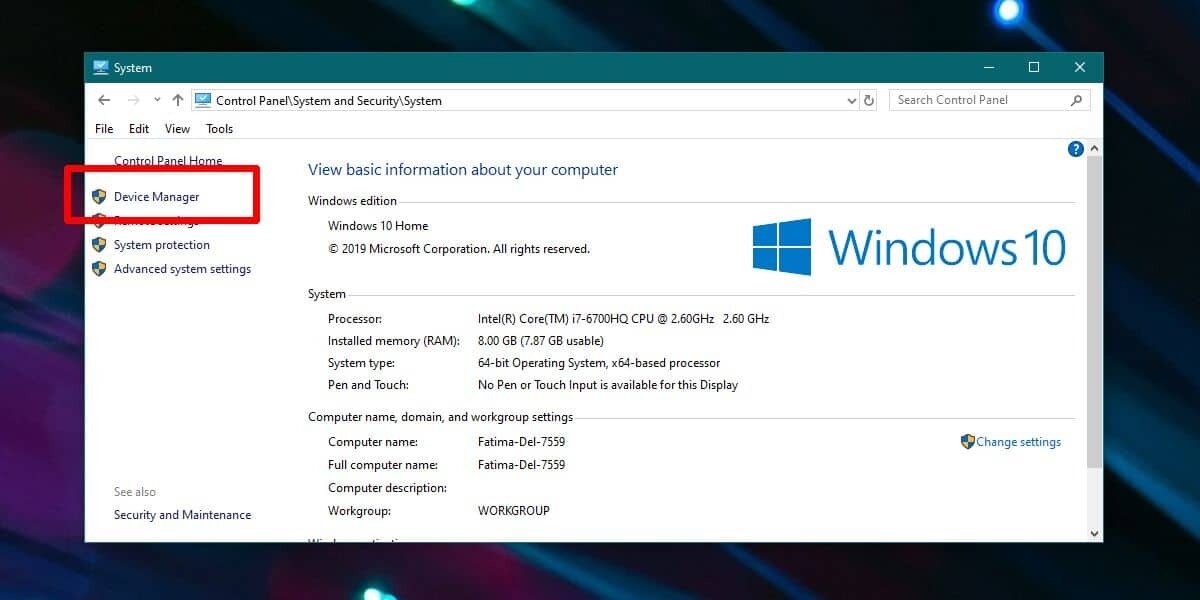
Task: Click the Forward navigation arrow
Action: (133, 100)
